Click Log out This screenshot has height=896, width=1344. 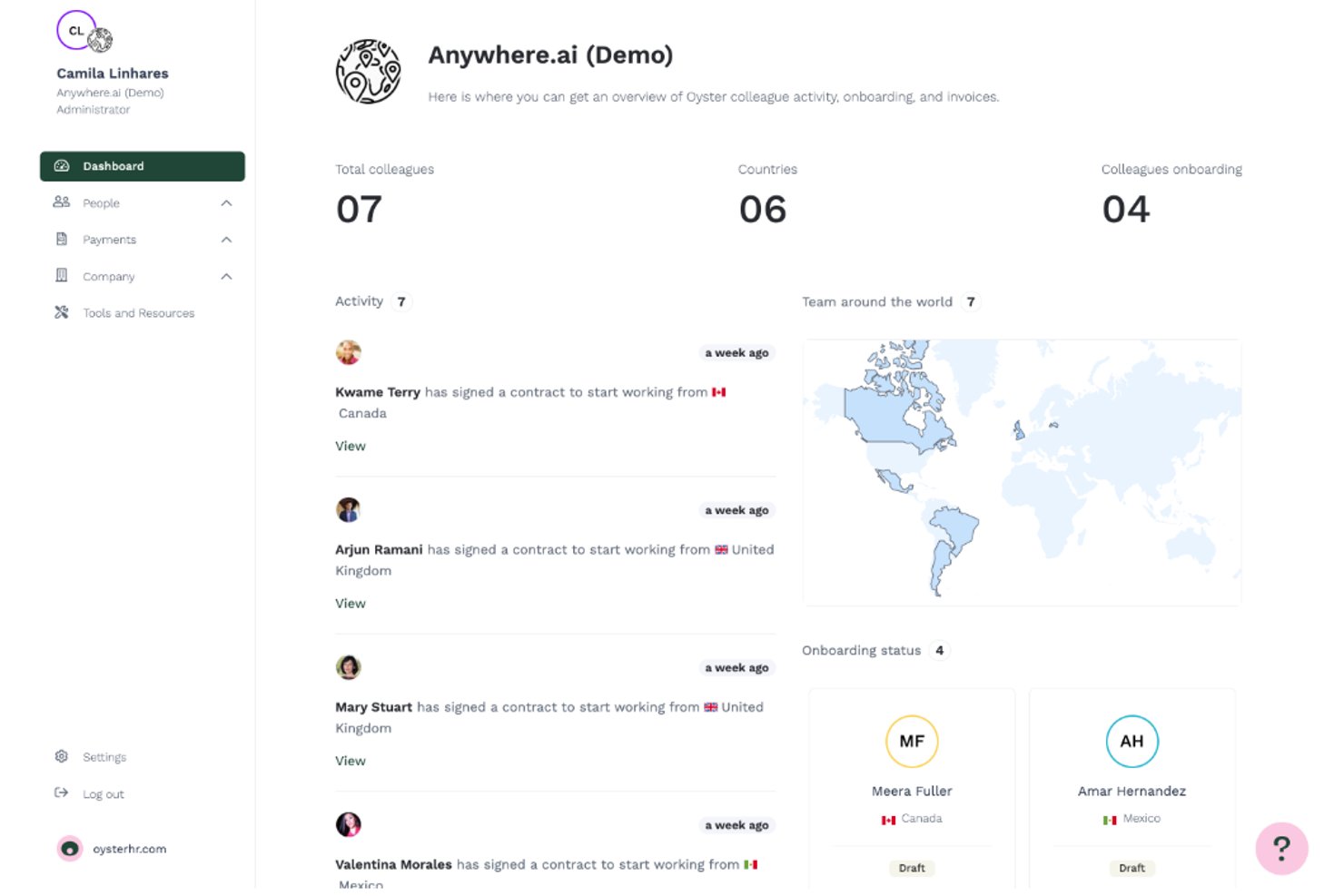coord(104,794)
